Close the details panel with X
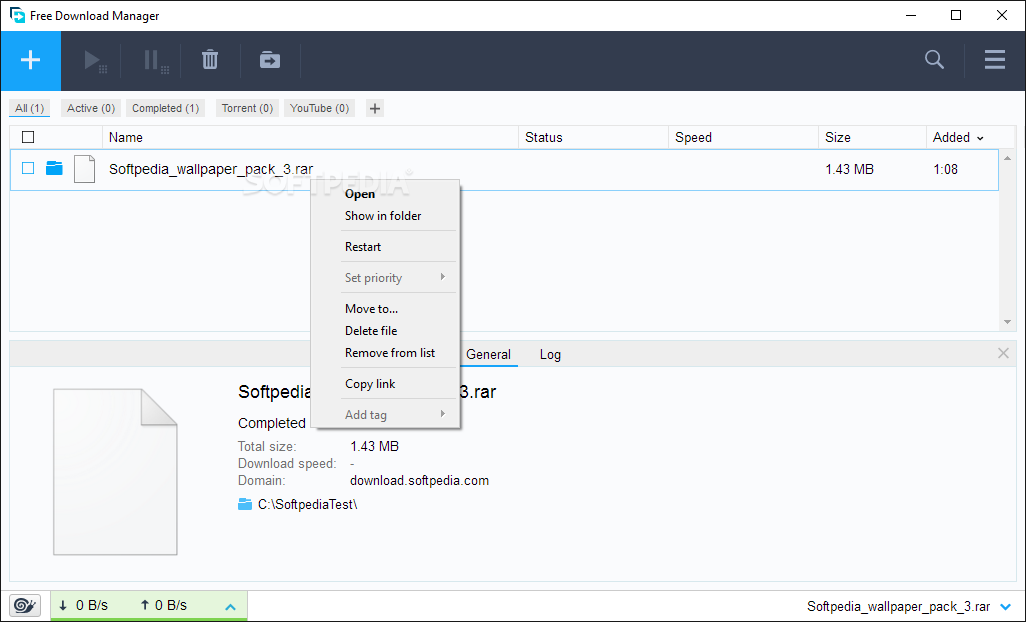 coord(1003,353)
